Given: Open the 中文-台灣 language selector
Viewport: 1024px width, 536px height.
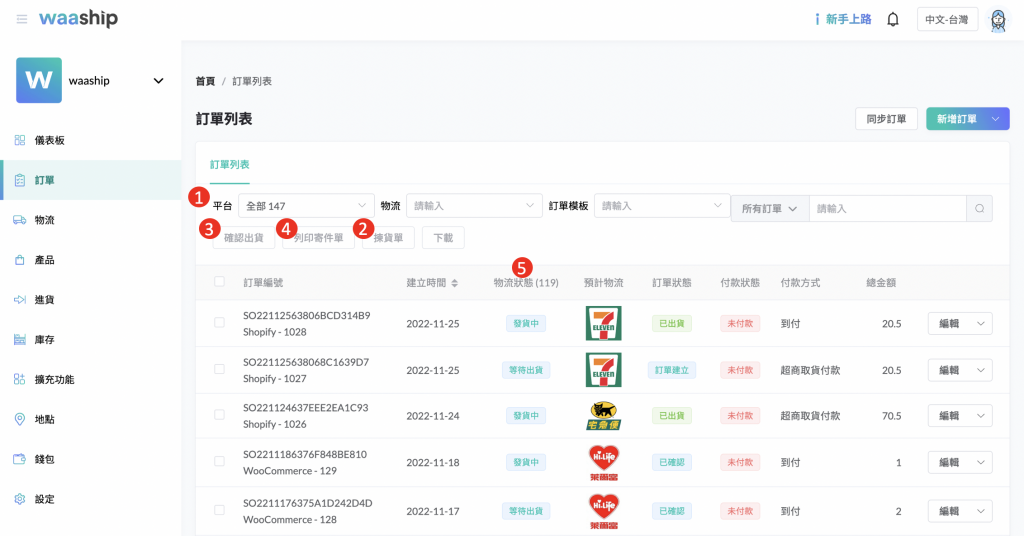Looking at the screenshot, I should pos(947,19).
